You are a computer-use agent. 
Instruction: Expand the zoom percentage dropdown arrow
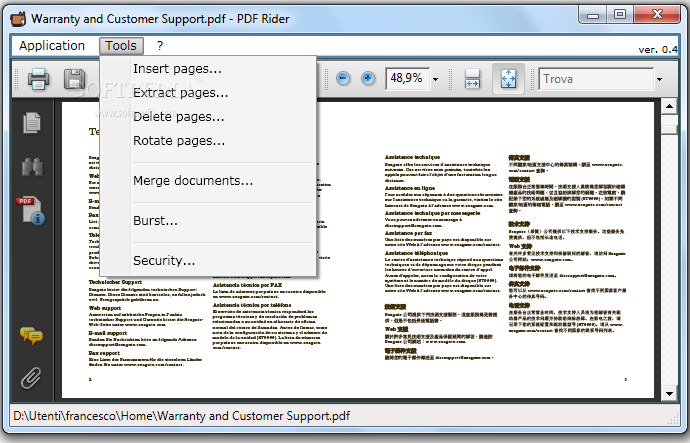436,80
